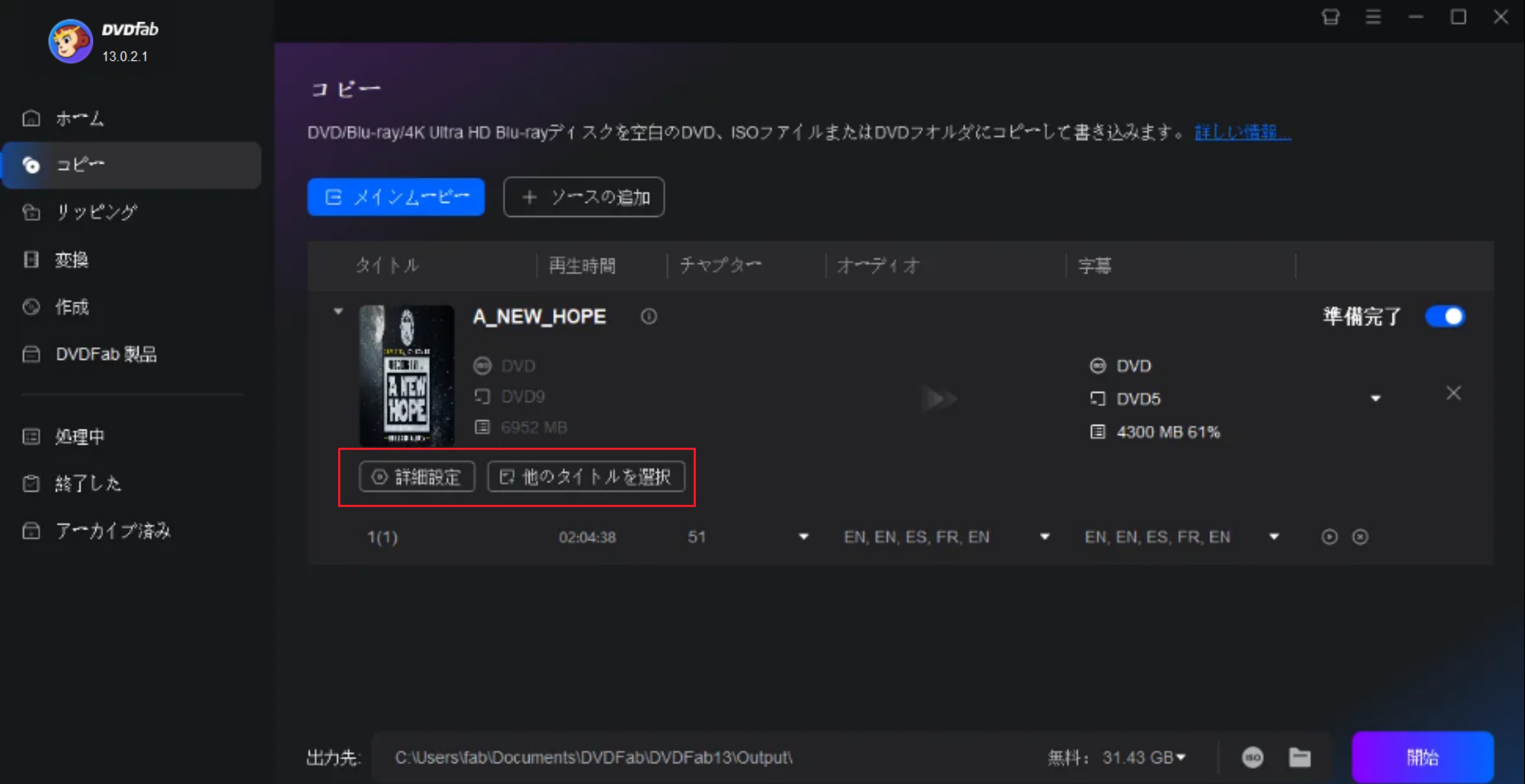This screenshot has width=1525, height=784.
Task: Open the skin/theme shirt icon
Action: pyautogui.click(x=1331, y=17)
